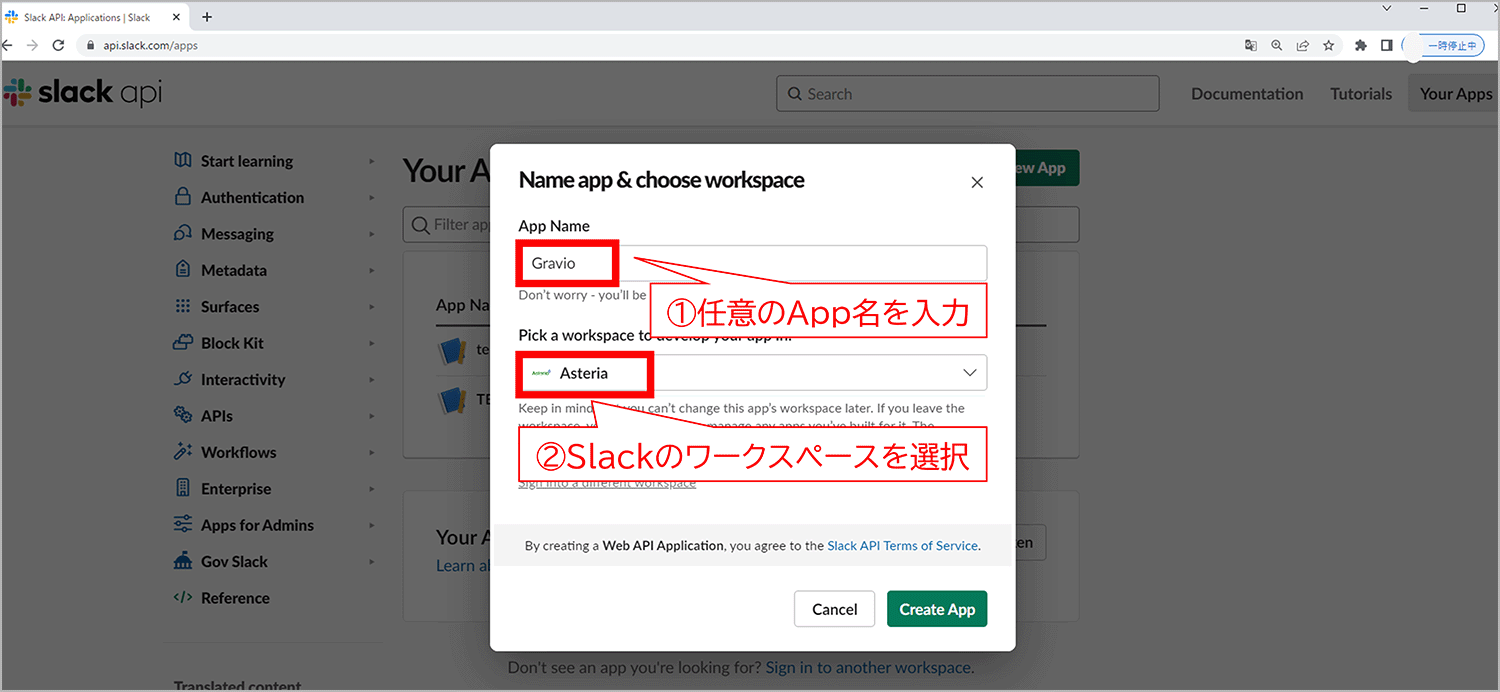Click the Cancel button
Viewport: 1500px width, 692px height.
[x=834, y=609]
